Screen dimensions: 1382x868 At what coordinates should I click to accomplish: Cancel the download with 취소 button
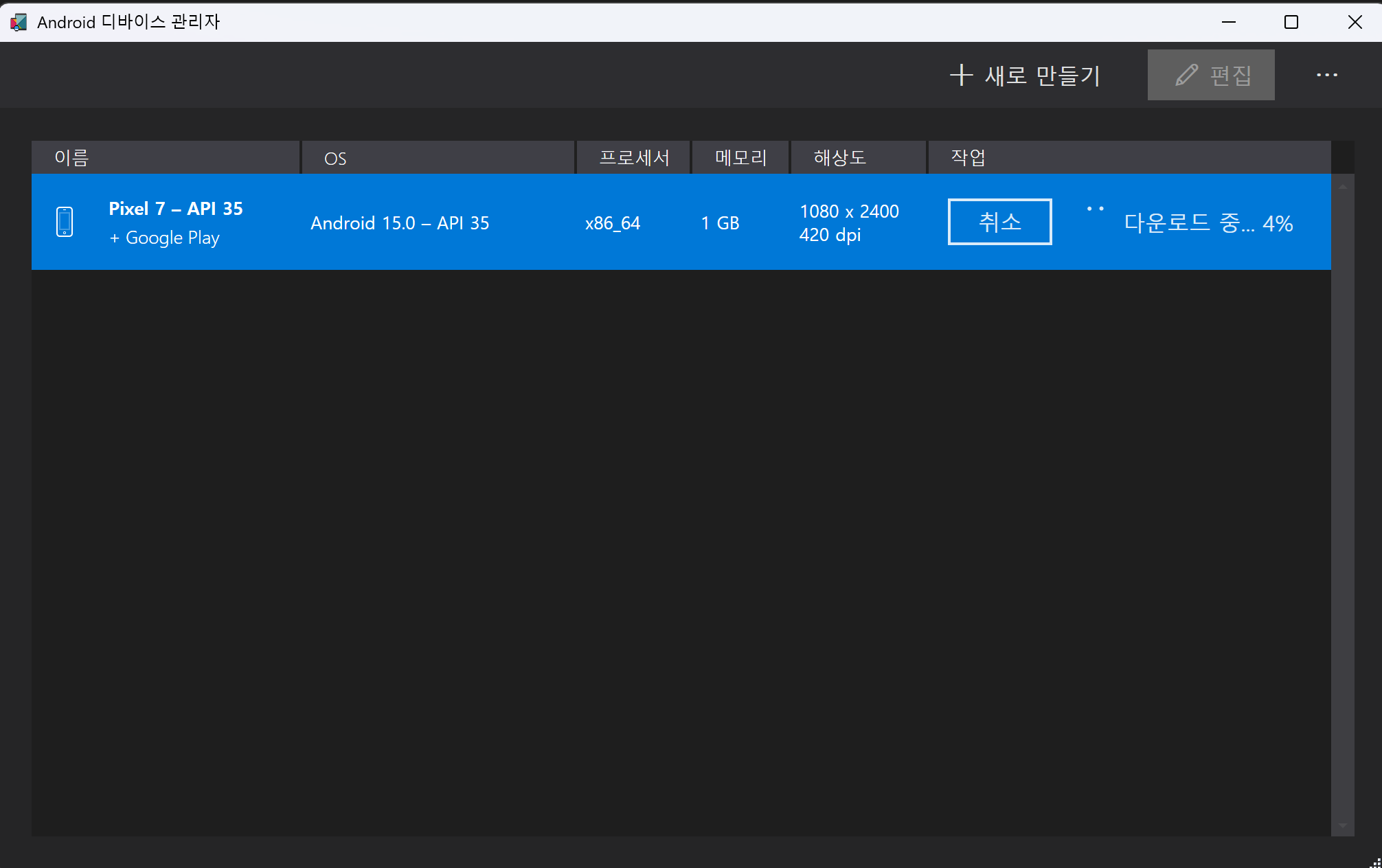[x=999, y=222]
